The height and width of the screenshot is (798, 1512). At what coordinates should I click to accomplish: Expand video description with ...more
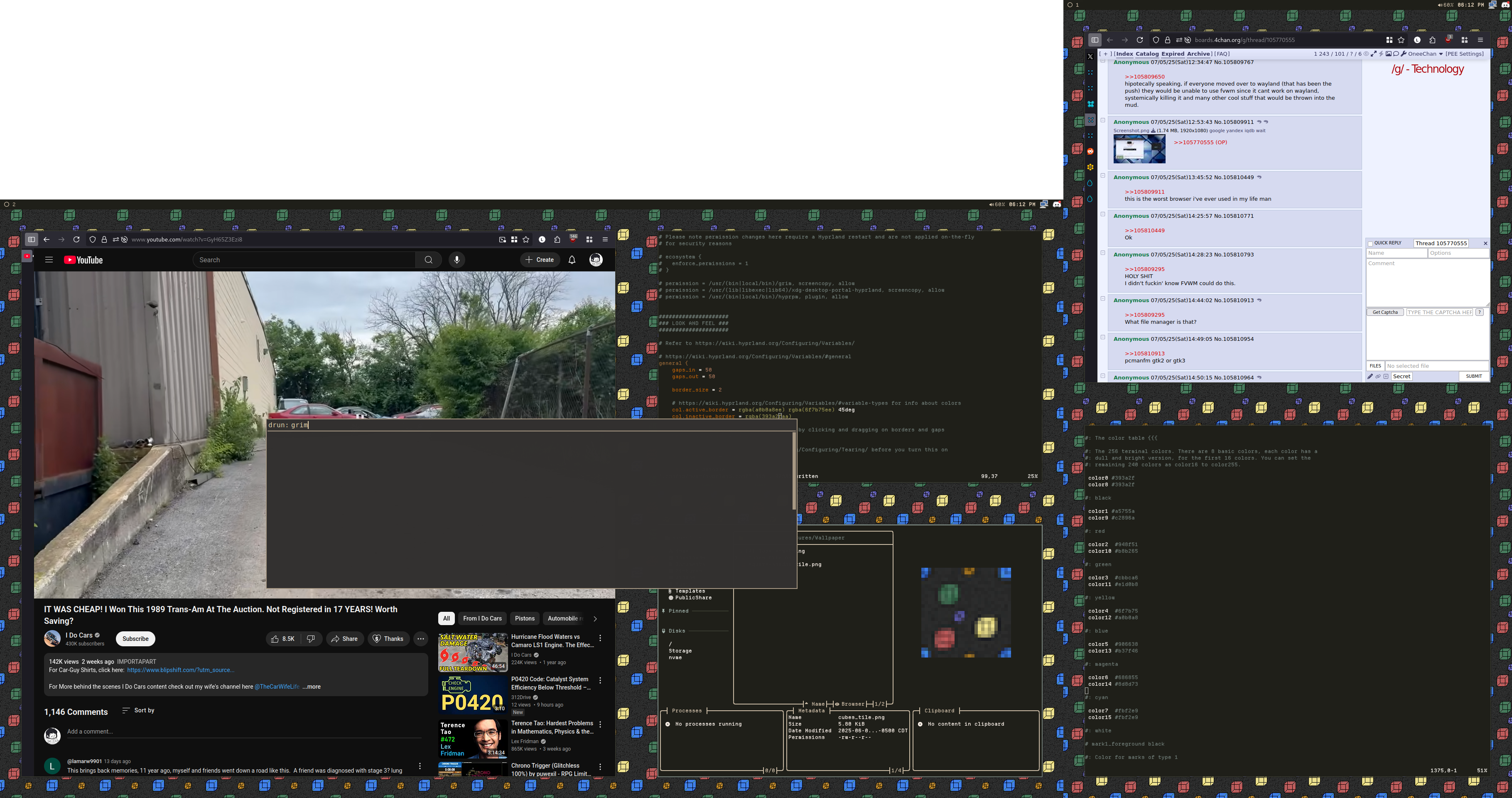point(312,687)
